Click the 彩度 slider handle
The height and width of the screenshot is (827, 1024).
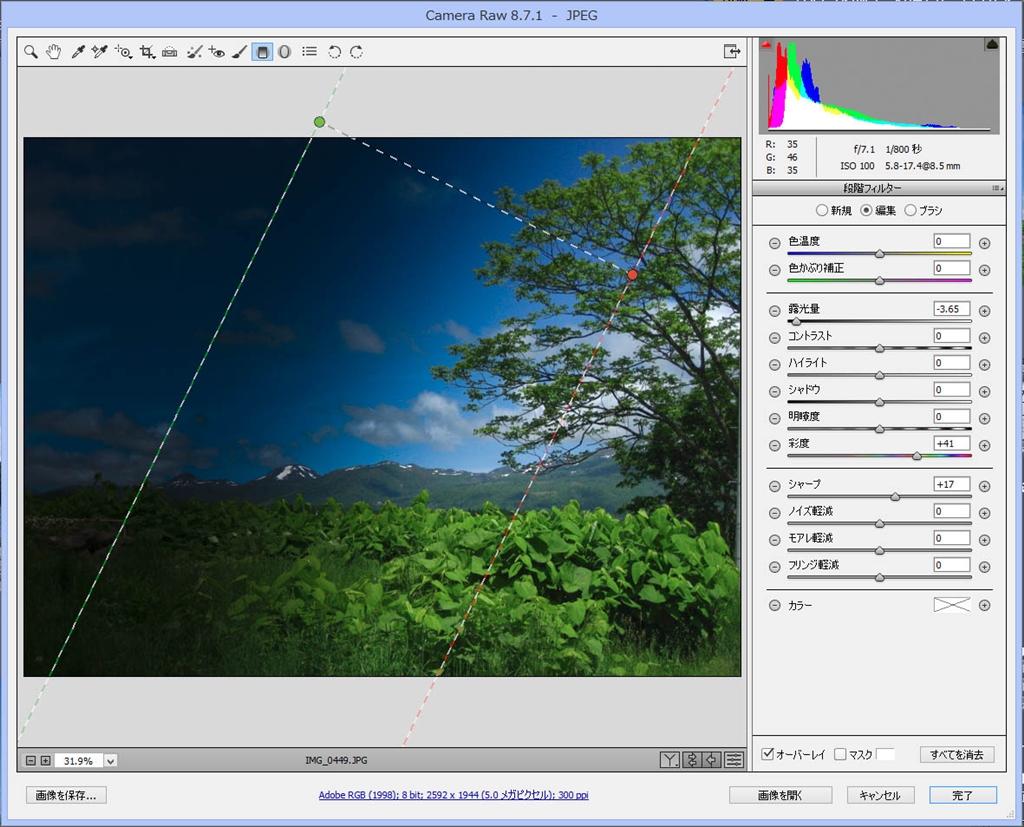[917, 455]
